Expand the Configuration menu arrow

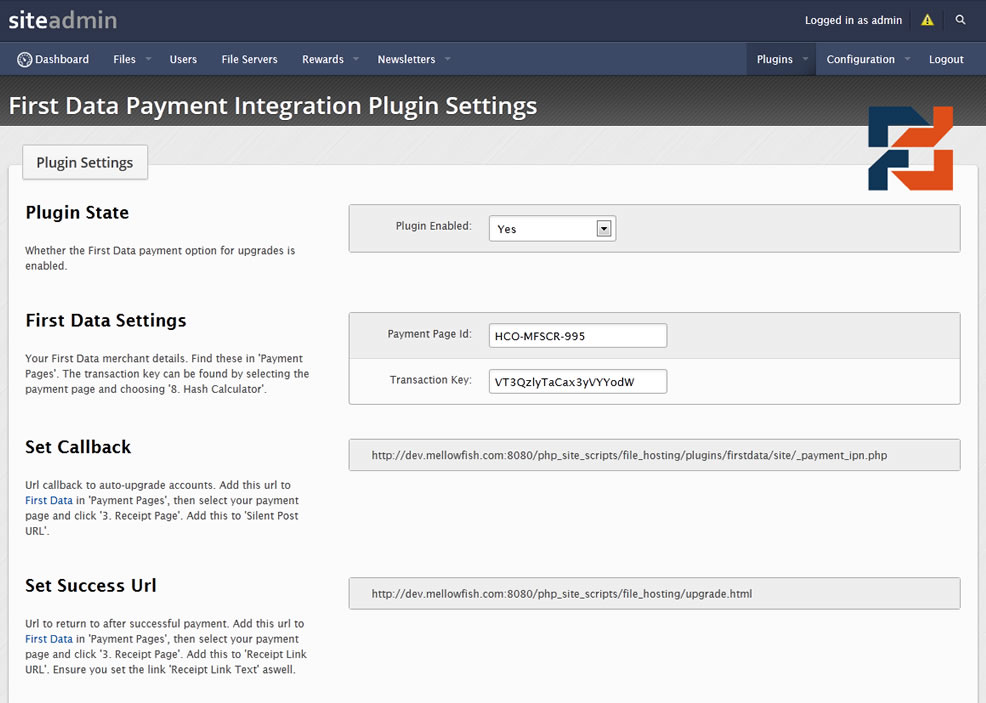click(x=907, y=59)
